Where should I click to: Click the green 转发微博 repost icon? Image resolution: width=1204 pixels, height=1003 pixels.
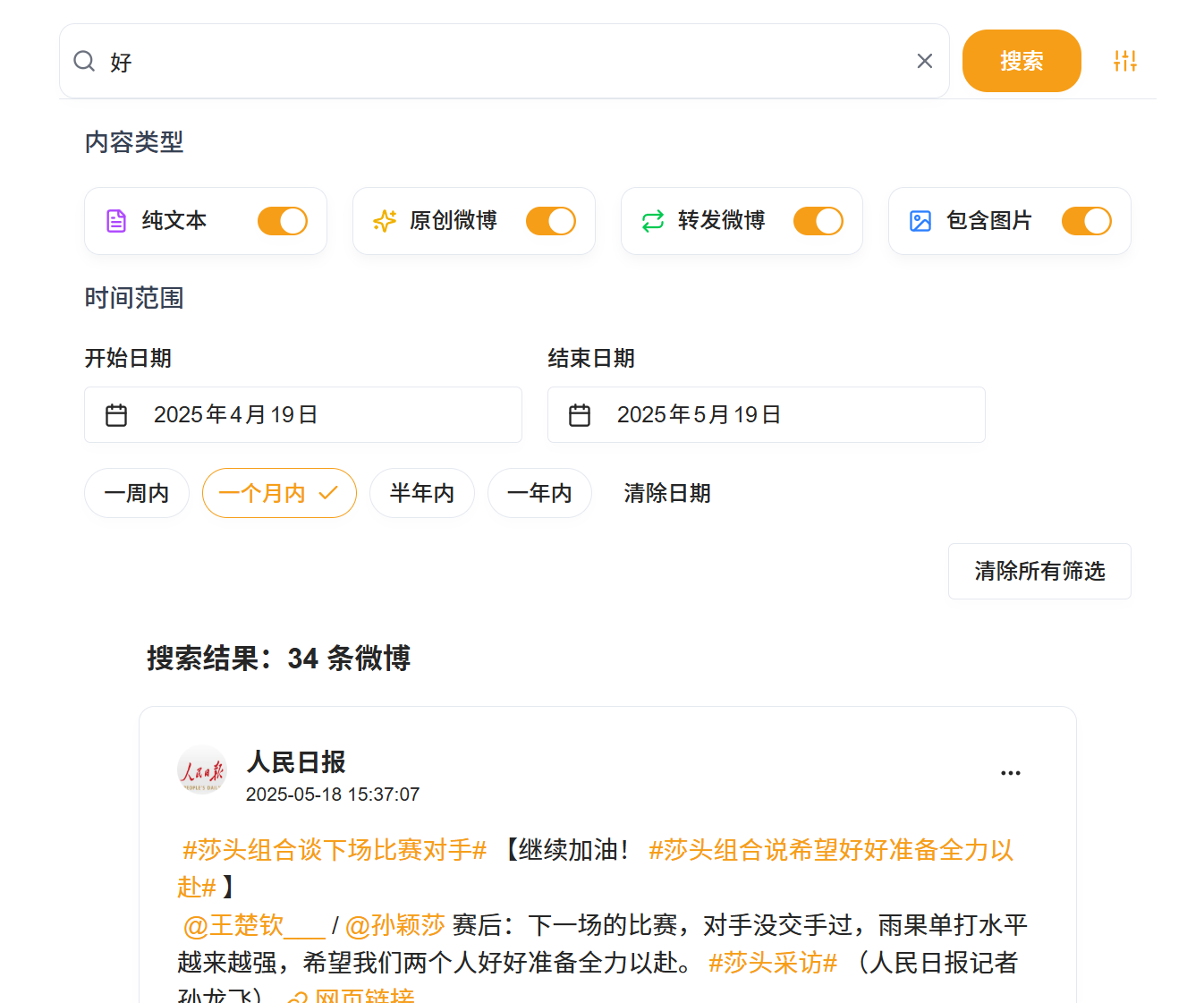point(653,221)
